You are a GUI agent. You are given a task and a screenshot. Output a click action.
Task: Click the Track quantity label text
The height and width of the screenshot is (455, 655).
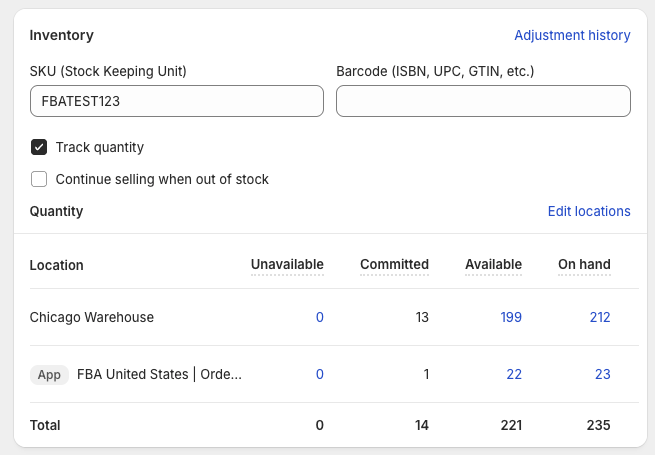coord(99,147)
